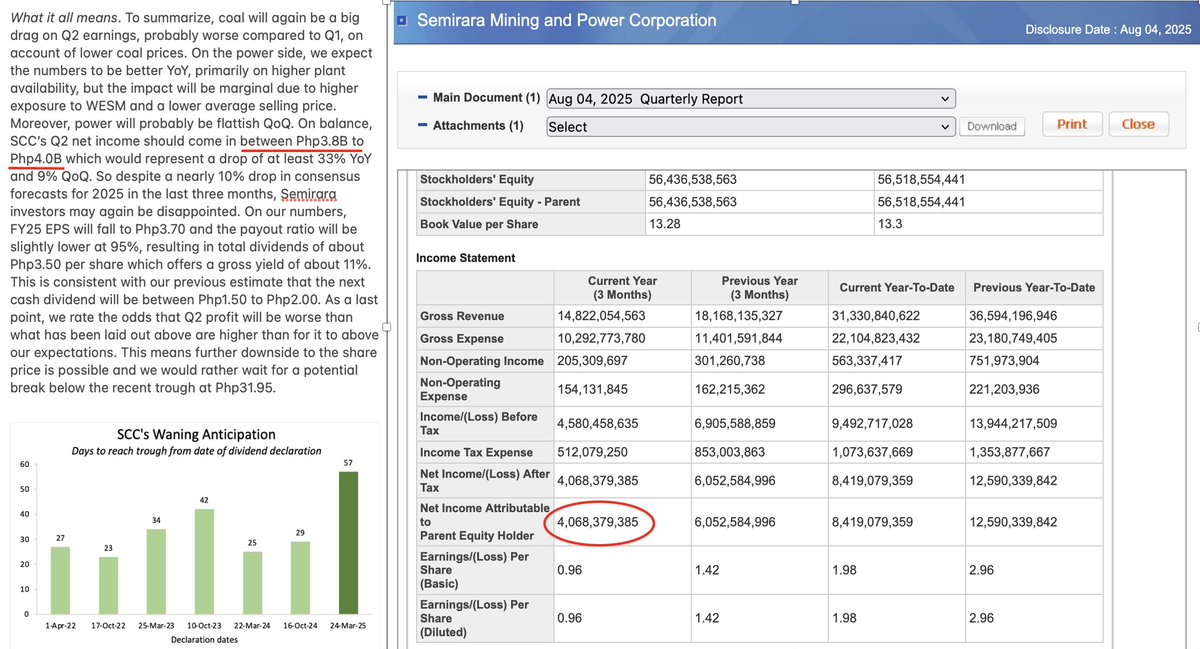Select the Net Income/(Loss) After Tax label

(485, 481)
